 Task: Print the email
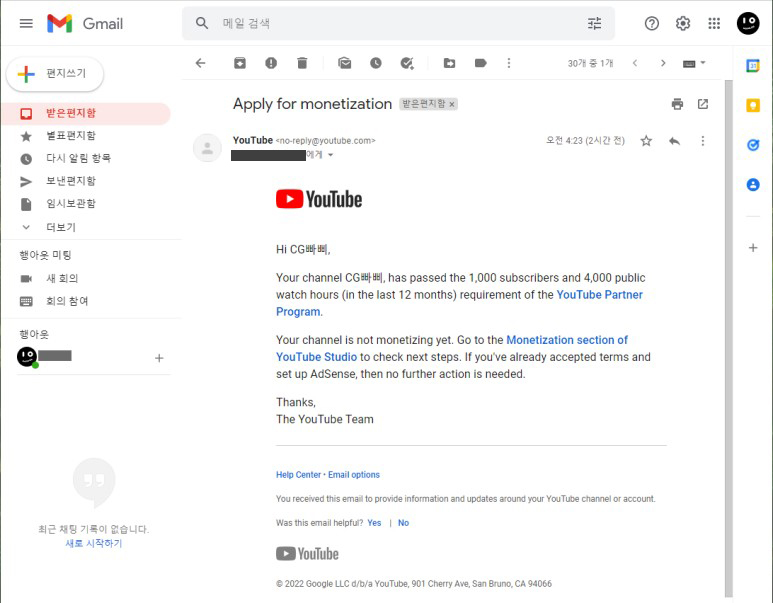(677, 104)
